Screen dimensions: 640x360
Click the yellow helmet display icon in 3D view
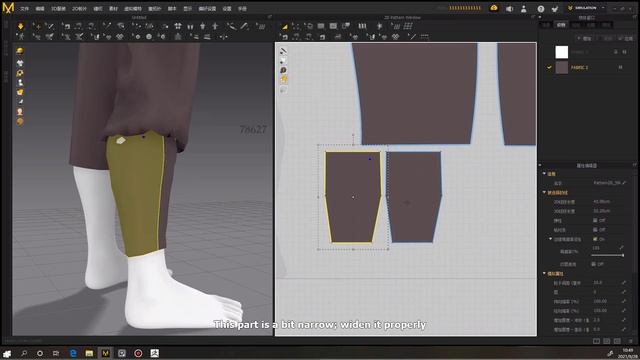[x=20, y=51]
